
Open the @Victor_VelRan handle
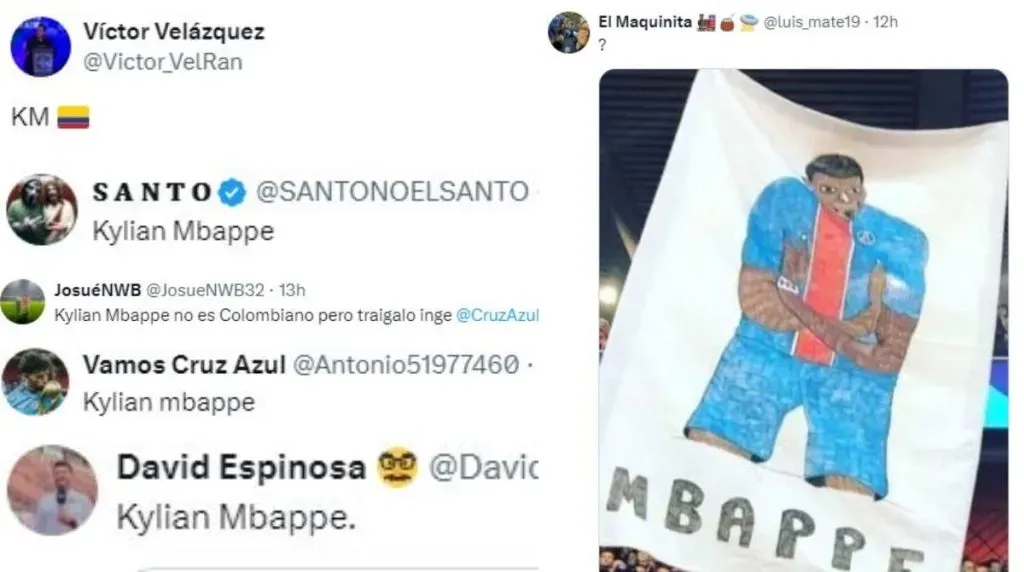[163, 62]
